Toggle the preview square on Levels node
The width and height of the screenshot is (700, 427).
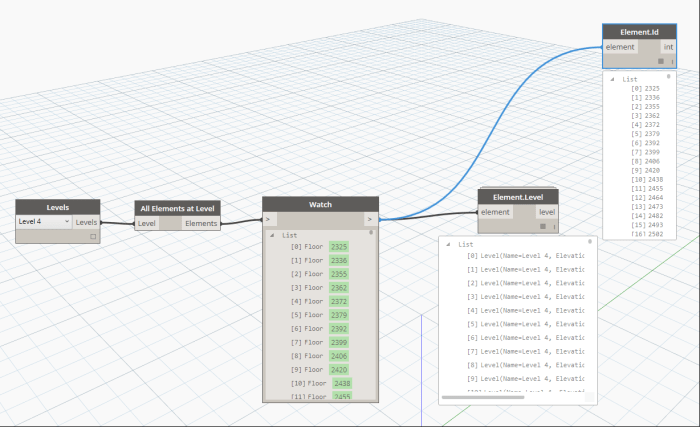pos(92,237)
